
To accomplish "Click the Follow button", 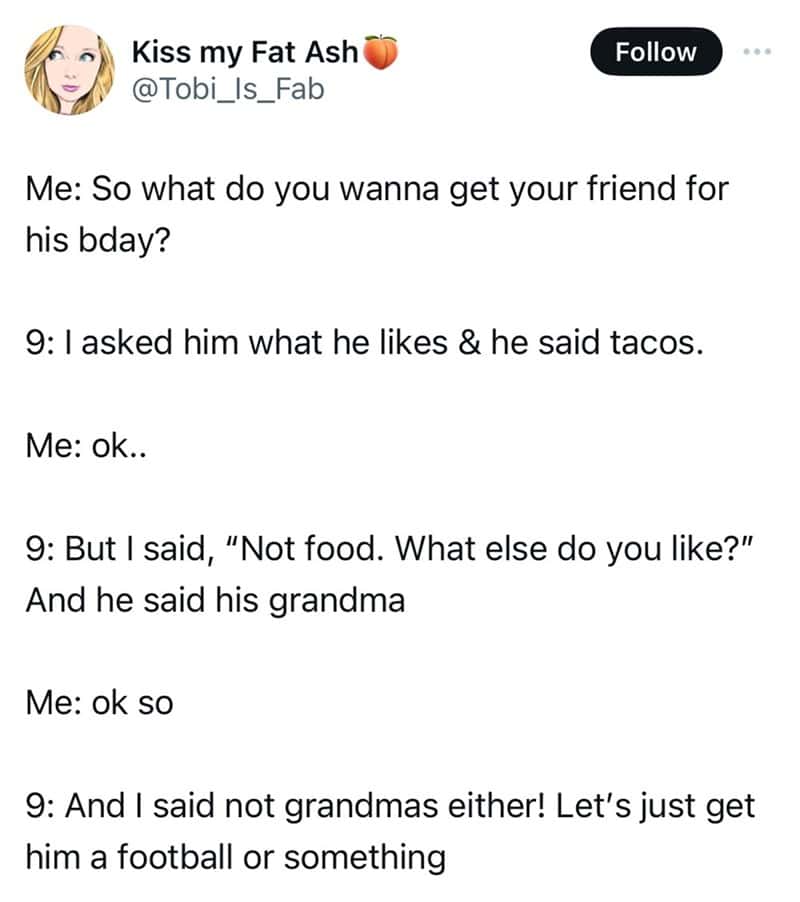I will (x=655, y=52).
